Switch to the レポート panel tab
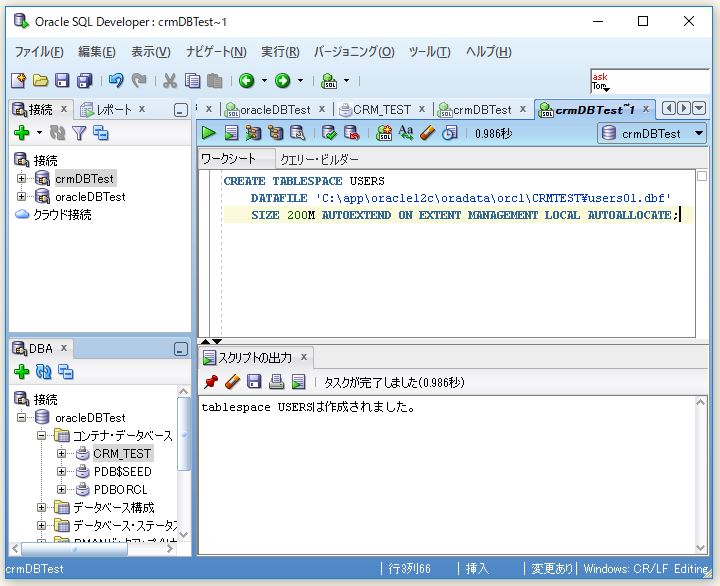Screen dimensions: 720x586 point(113,109)
